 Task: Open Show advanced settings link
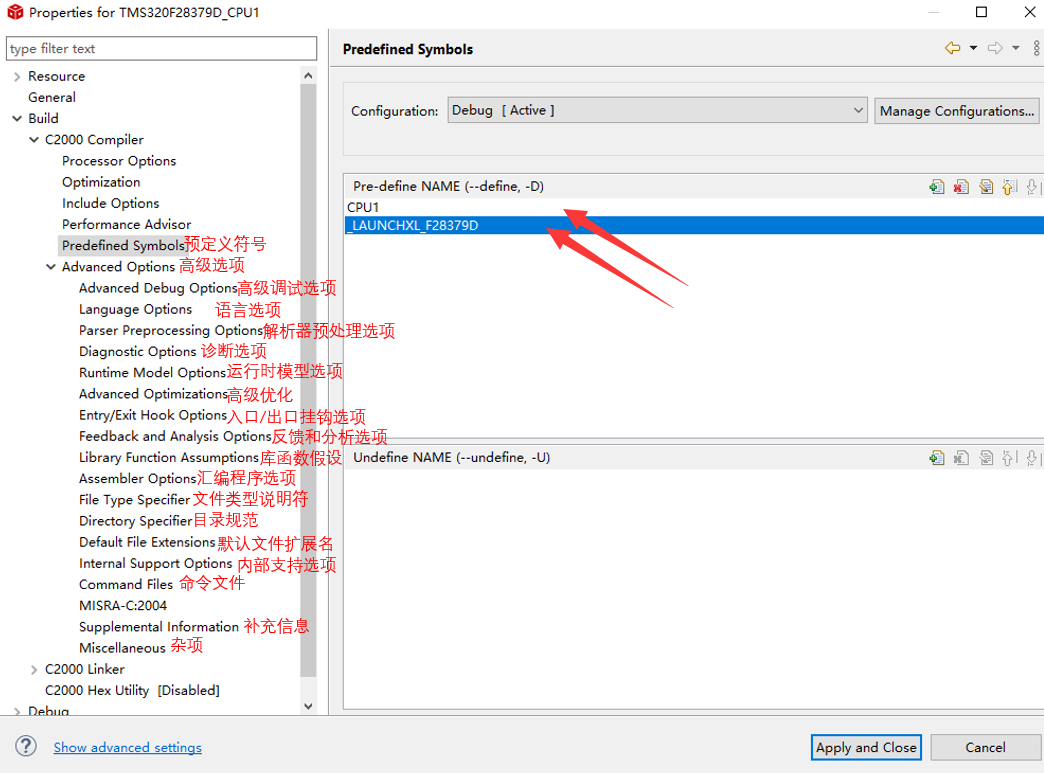127,748
